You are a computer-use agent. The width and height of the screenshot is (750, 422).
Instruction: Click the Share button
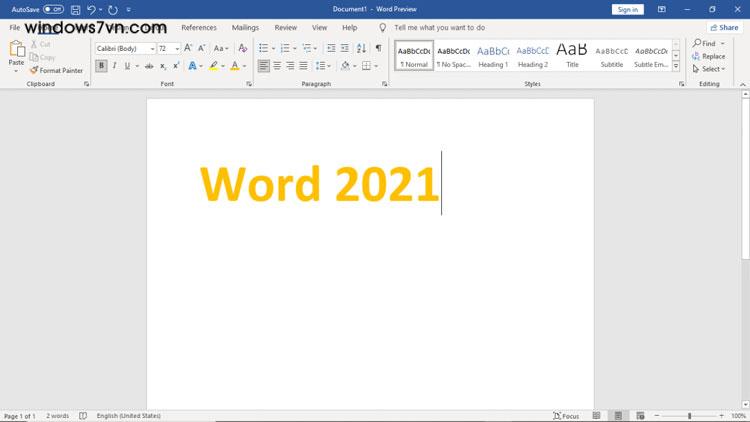pyautogui.click(x=723, y=28)
